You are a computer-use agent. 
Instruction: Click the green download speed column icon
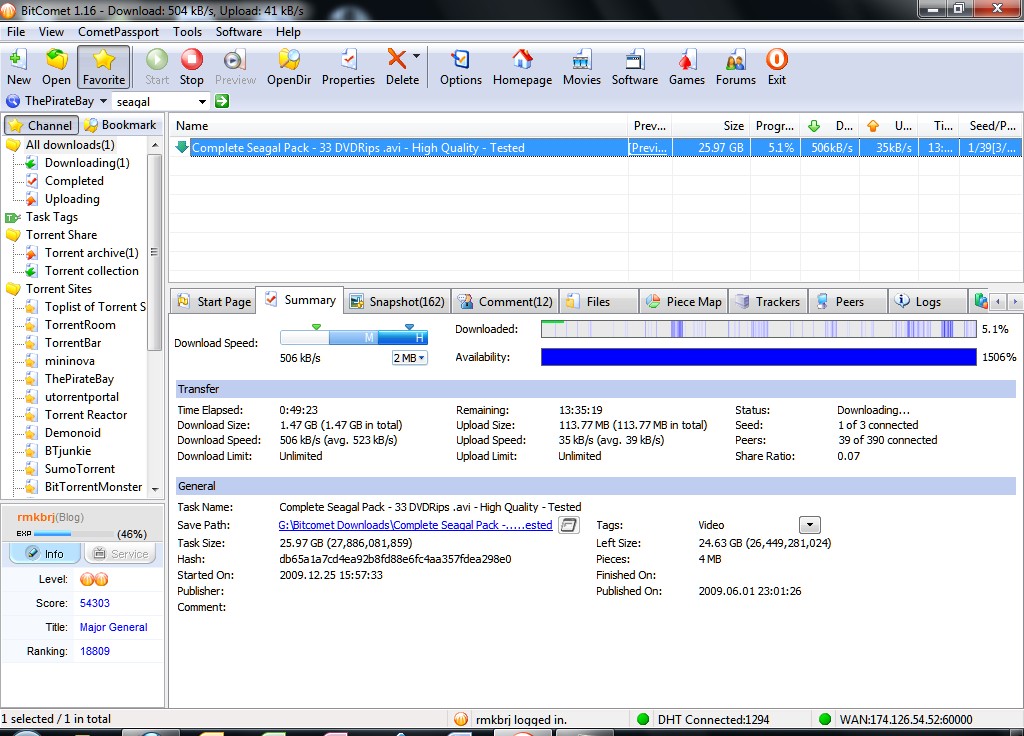point(814,125)
